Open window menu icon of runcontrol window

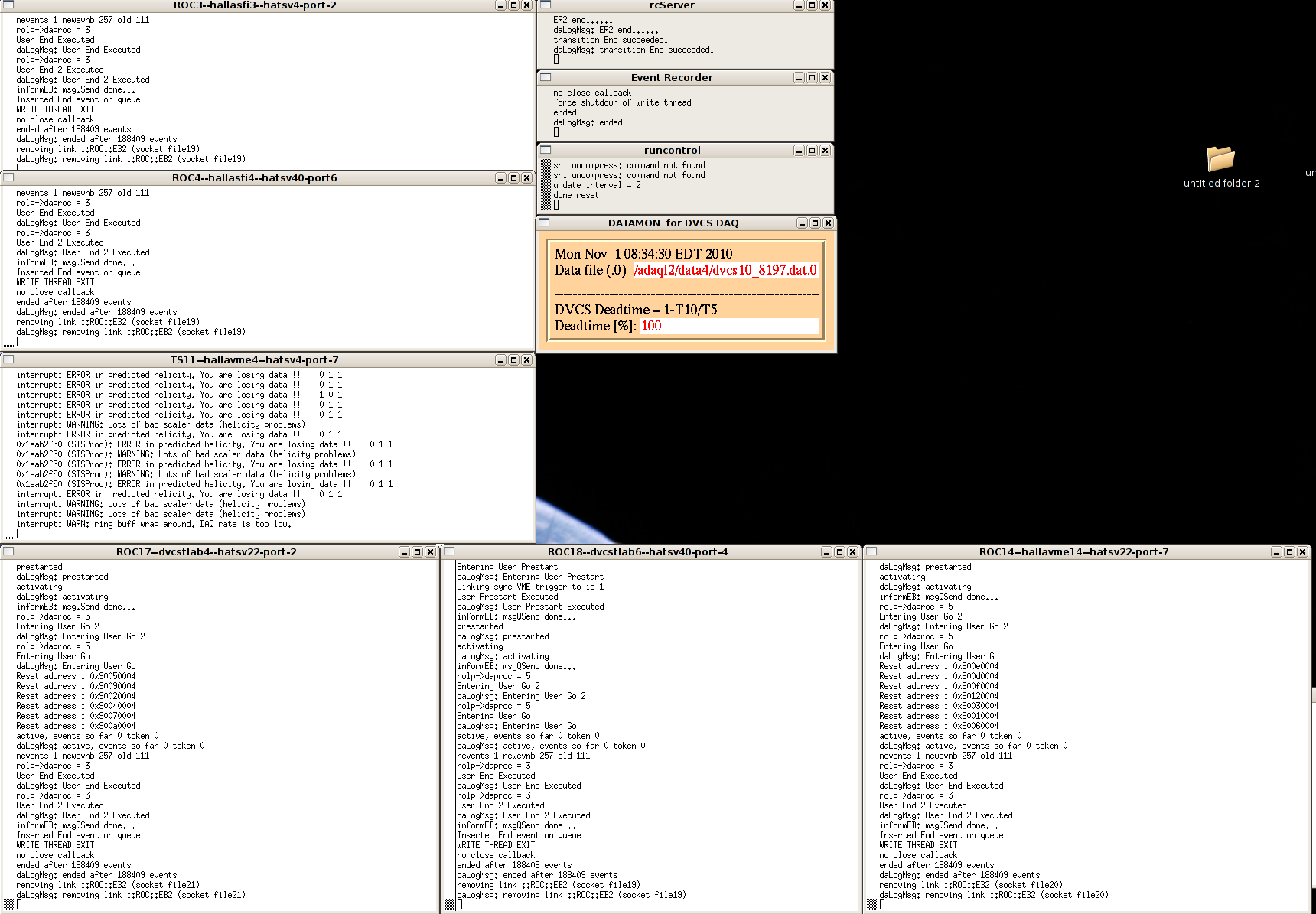[x=546, y=150]
